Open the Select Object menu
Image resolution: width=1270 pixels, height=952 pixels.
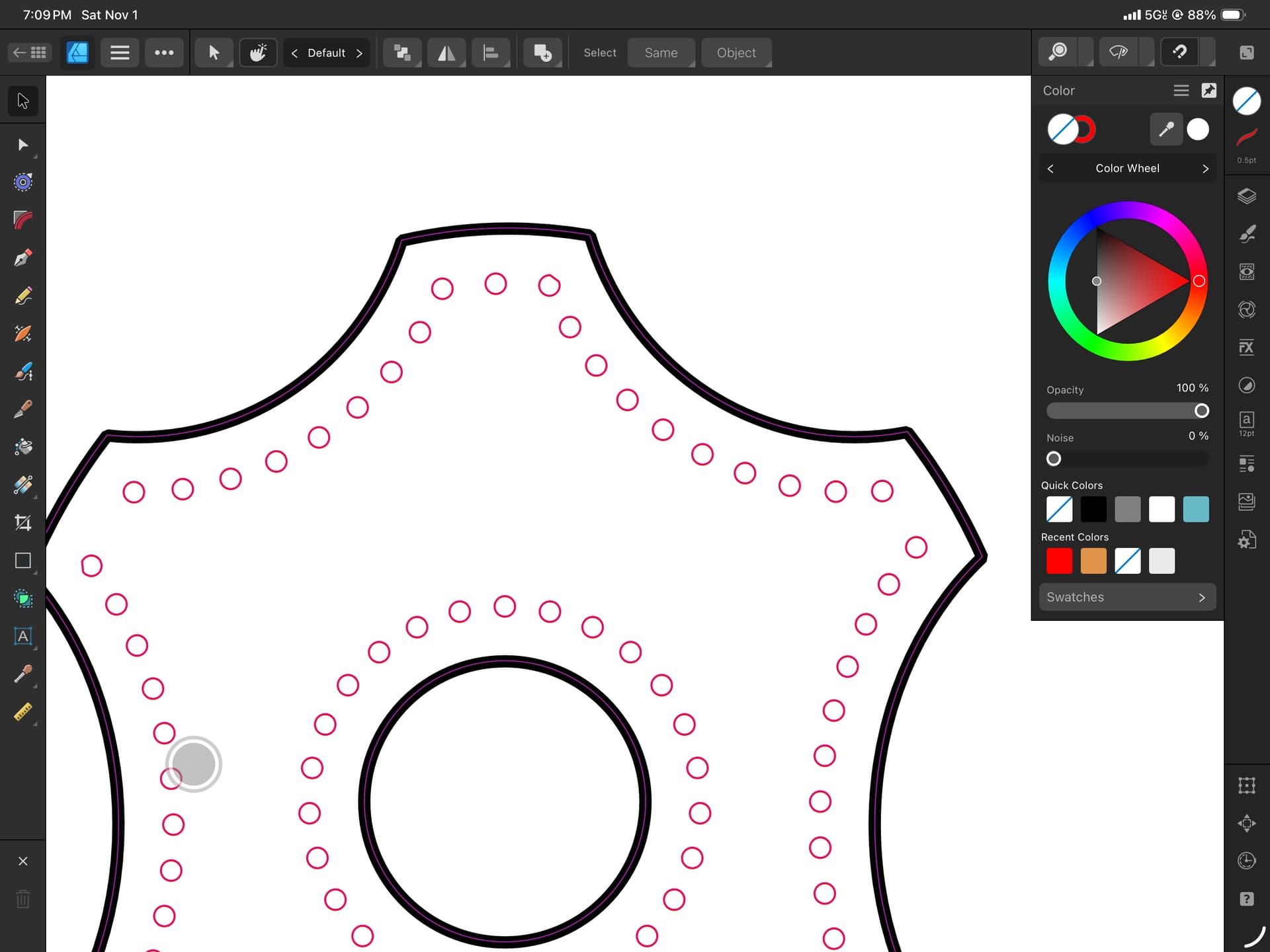736,53
